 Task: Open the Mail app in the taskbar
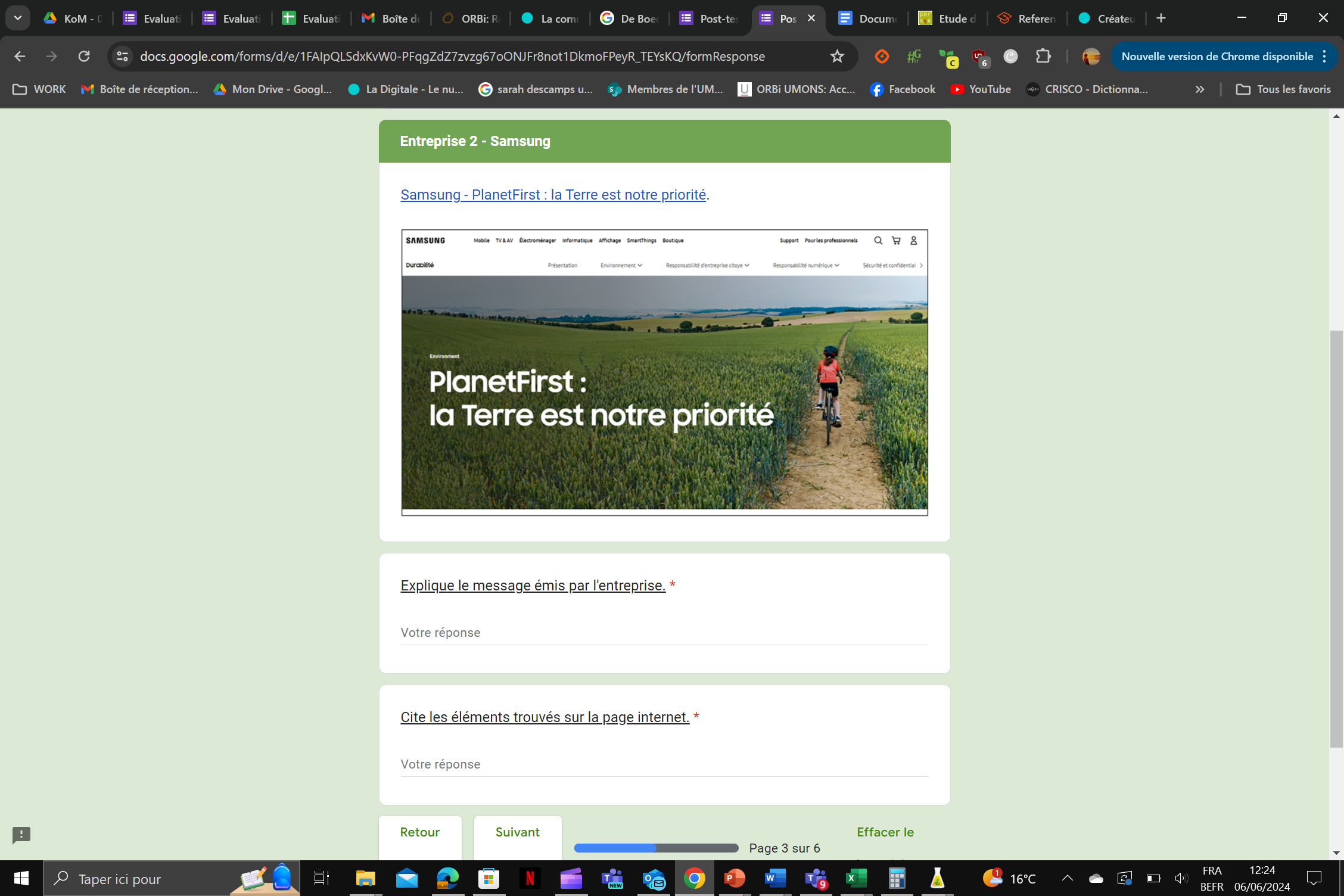point(407,879)
